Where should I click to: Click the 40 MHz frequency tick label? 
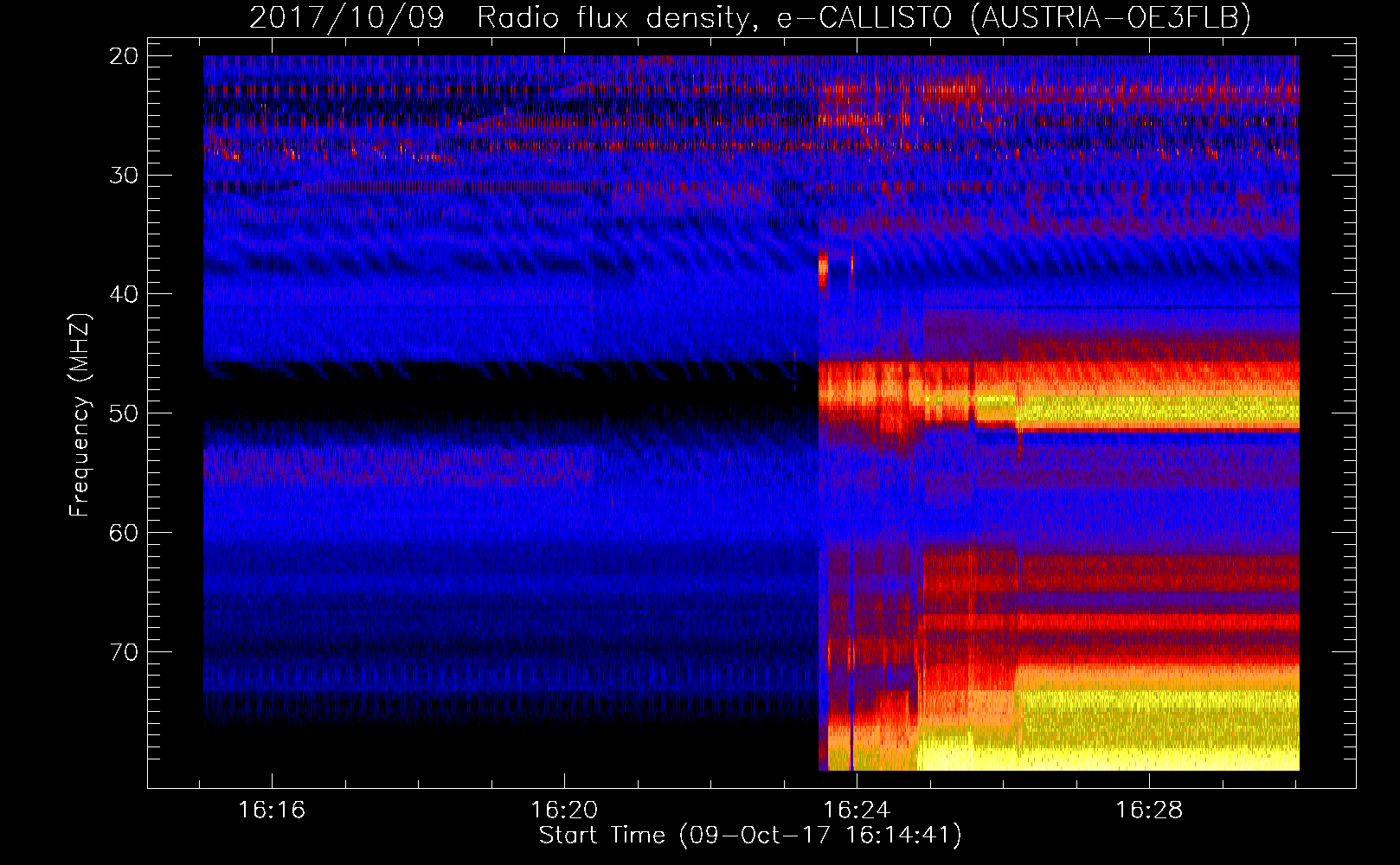click(x=124, y=294)
